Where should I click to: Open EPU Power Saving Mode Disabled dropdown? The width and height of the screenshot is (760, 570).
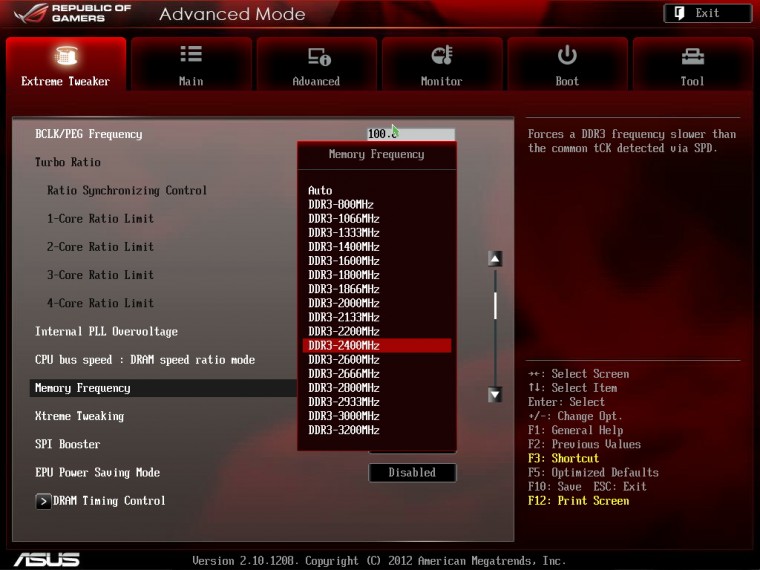pyautogui.click(x=412, y=473)
